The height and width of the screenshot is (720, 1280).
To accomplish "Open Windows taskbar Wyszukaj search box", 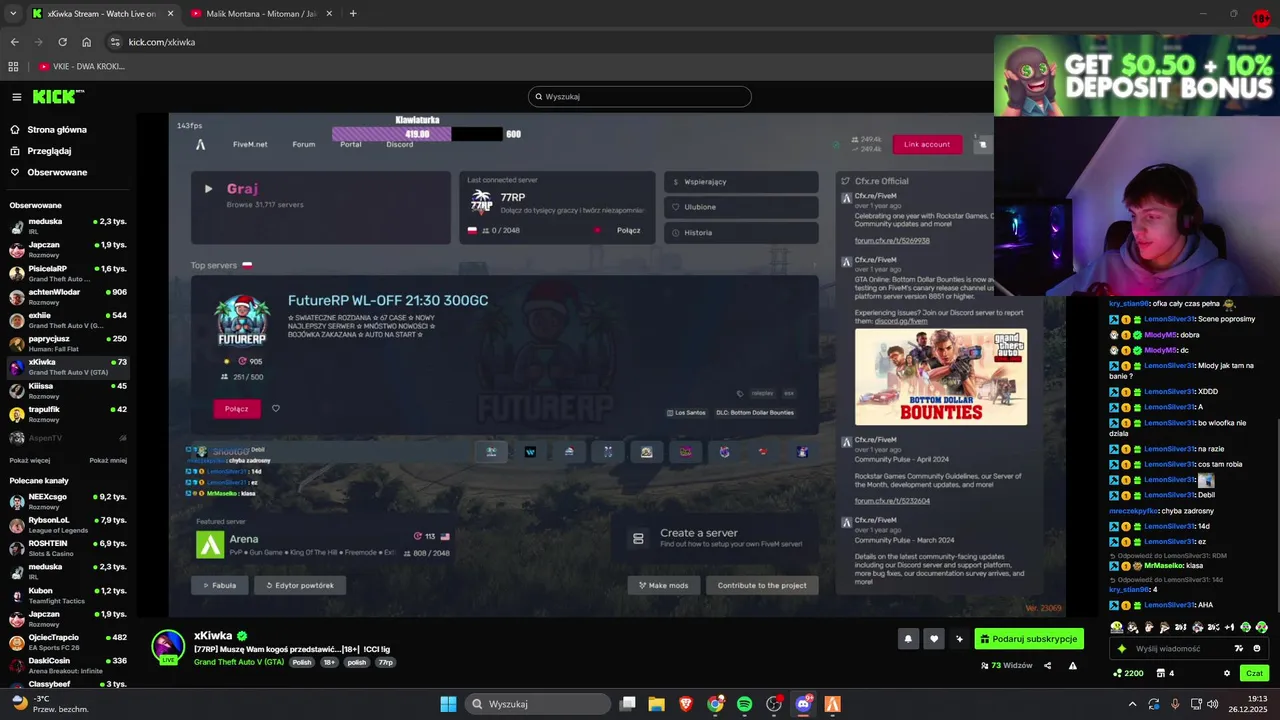I will (x=540, y=704).
